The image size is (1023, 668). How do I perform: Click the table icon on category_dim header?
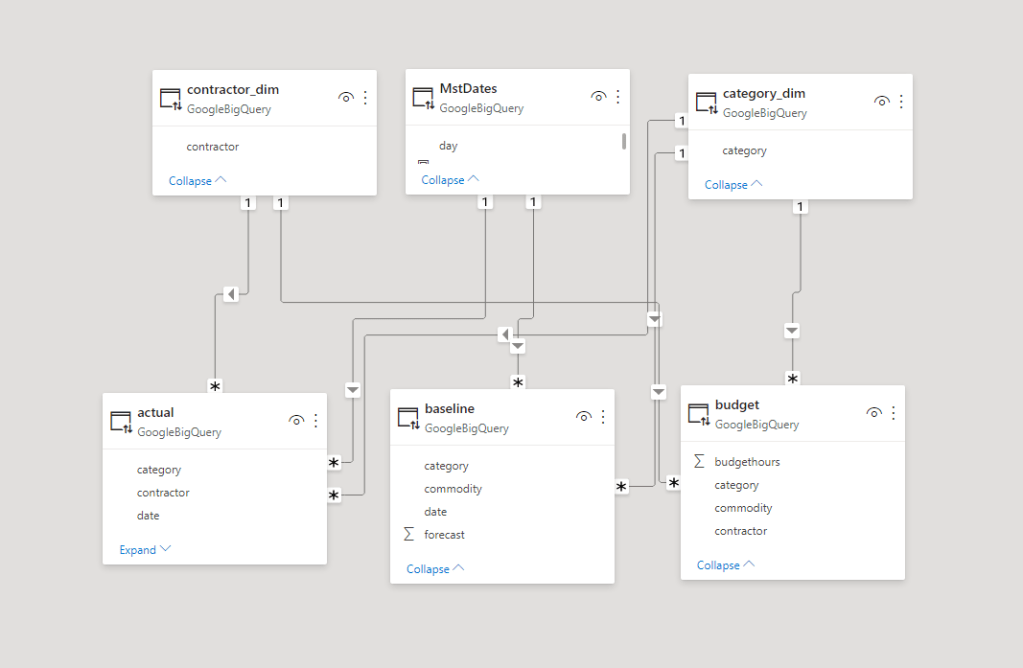[704, 100]
